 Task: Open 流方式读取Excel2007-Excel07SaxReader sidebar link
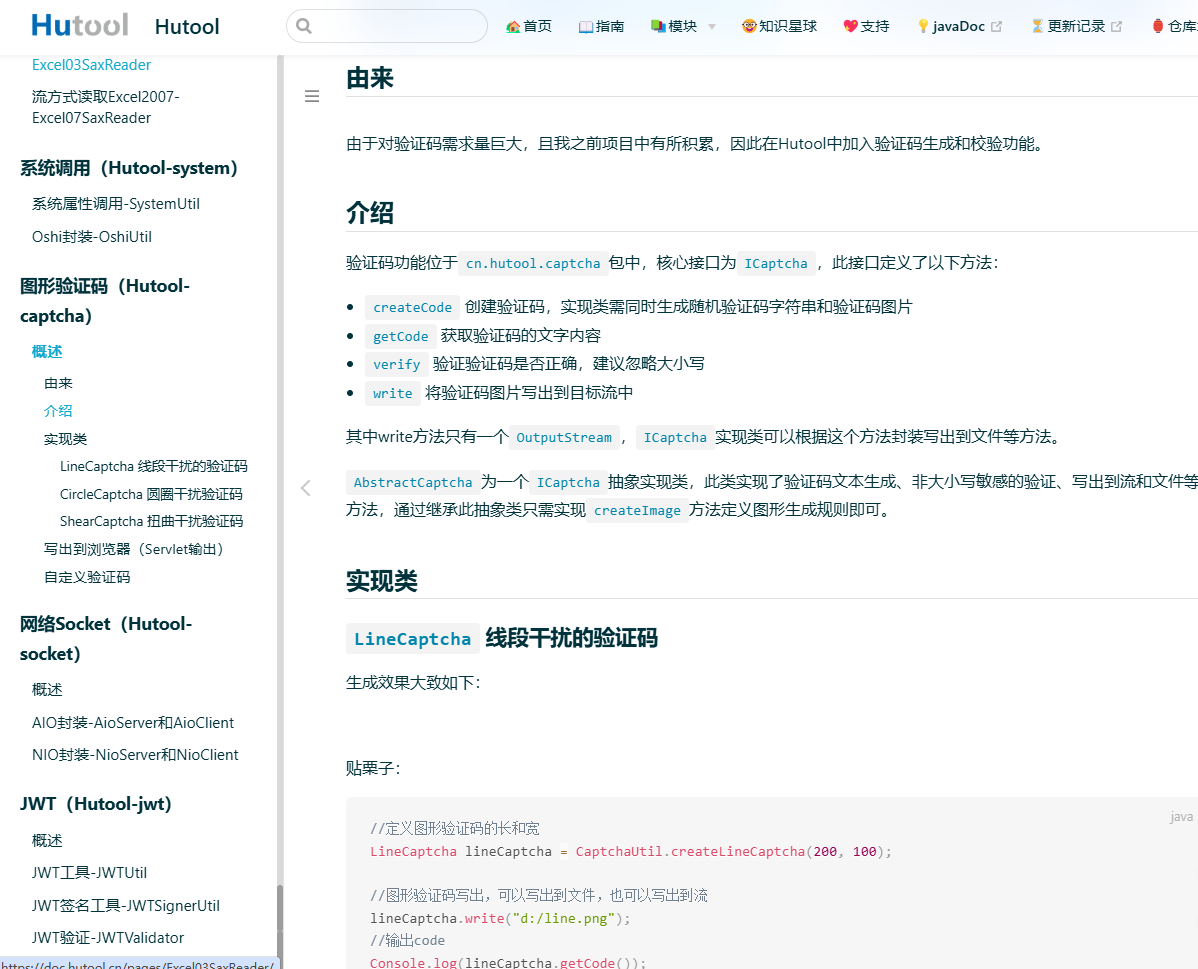[105, 107]
